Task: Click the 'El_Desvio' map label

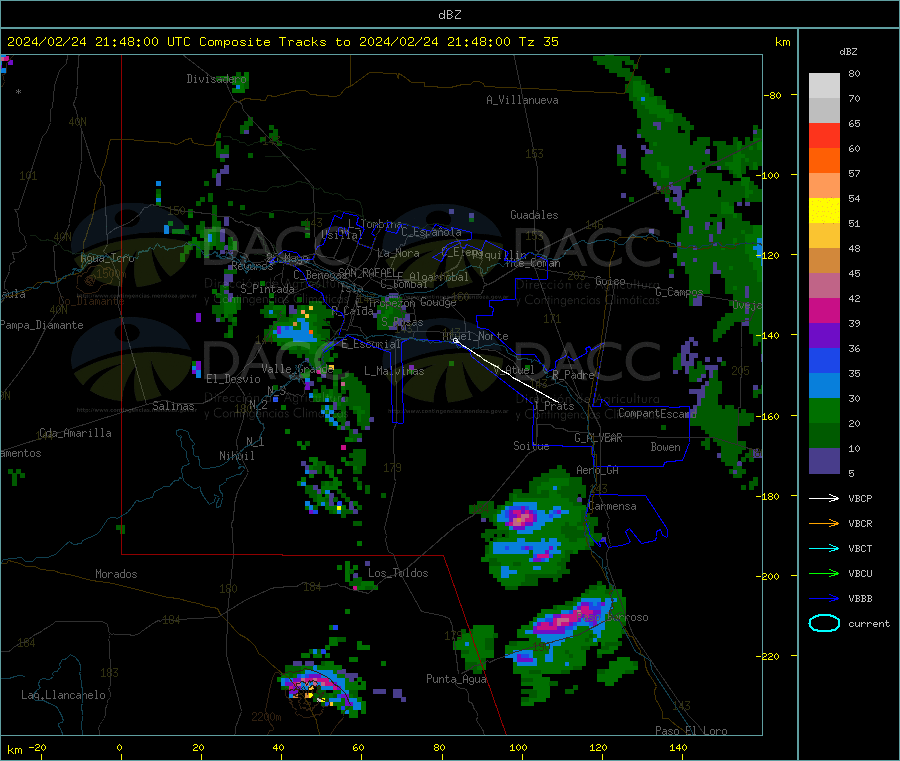Action: click(233, 379)
